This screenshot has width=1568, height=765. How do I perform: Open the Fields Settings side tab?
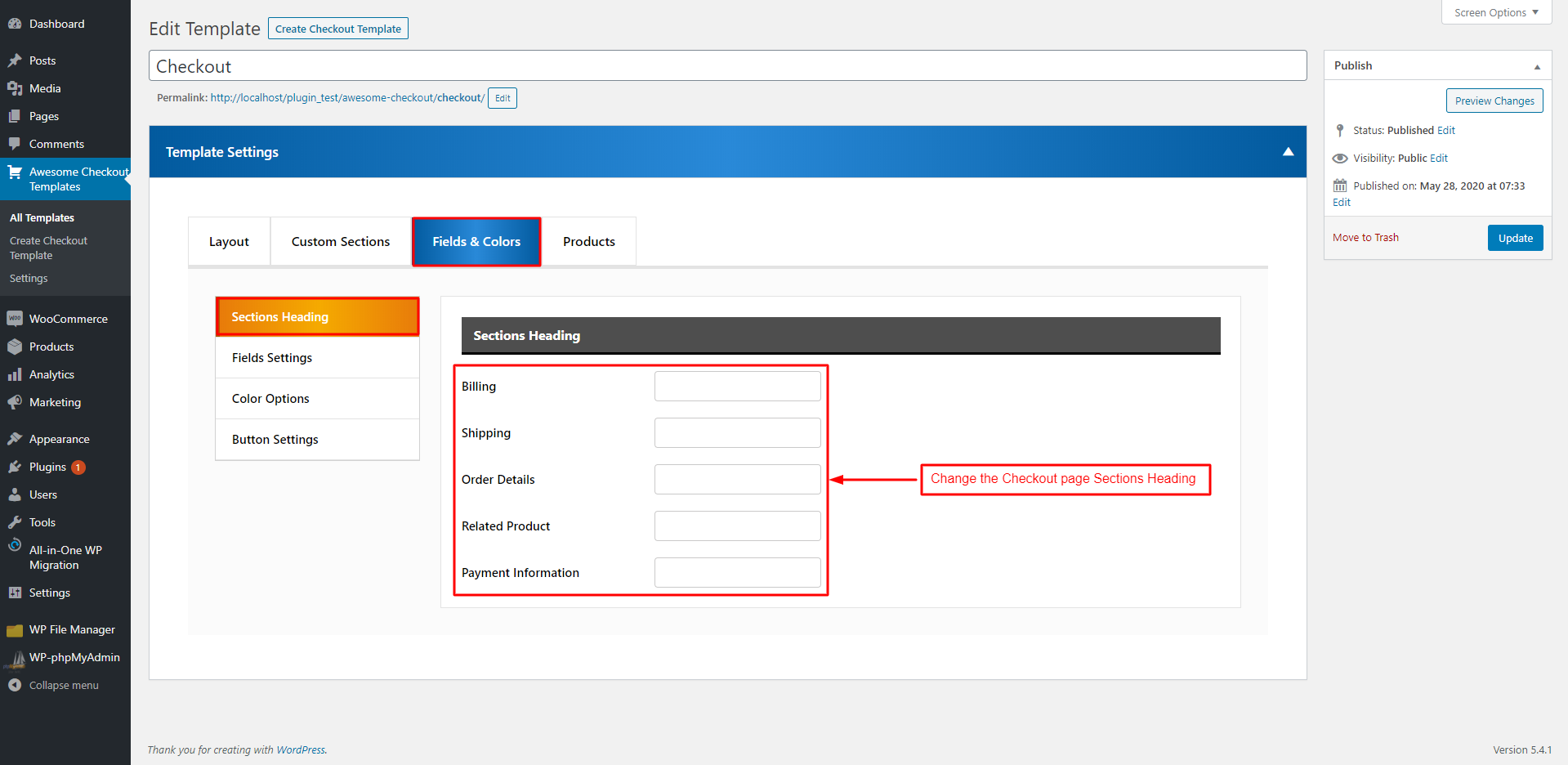(317, 358)
